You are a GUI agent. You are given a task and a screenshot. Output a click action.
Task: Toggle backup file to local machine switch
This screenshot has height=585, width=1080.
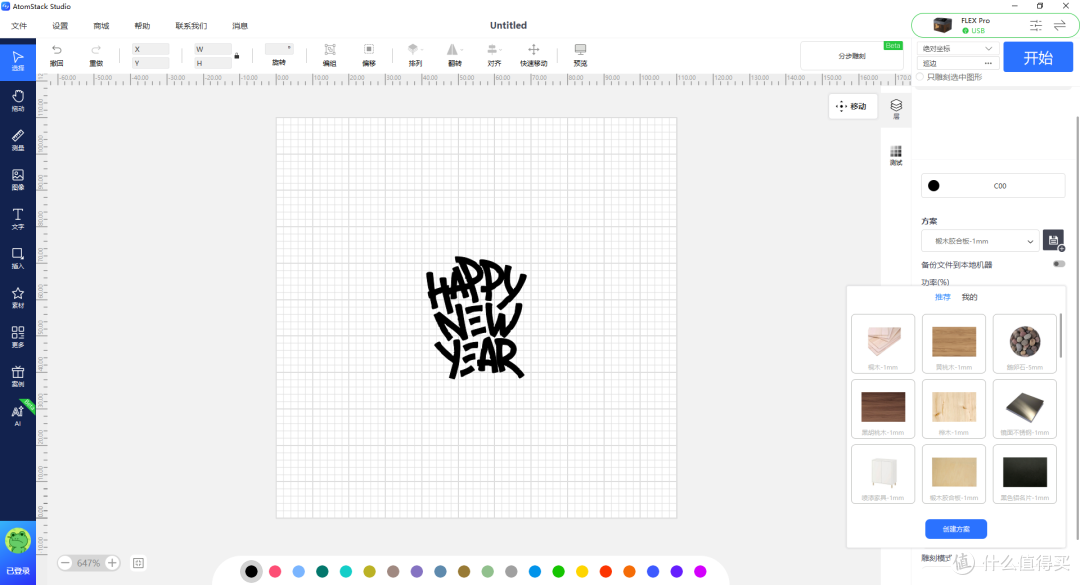[1059, 264]
